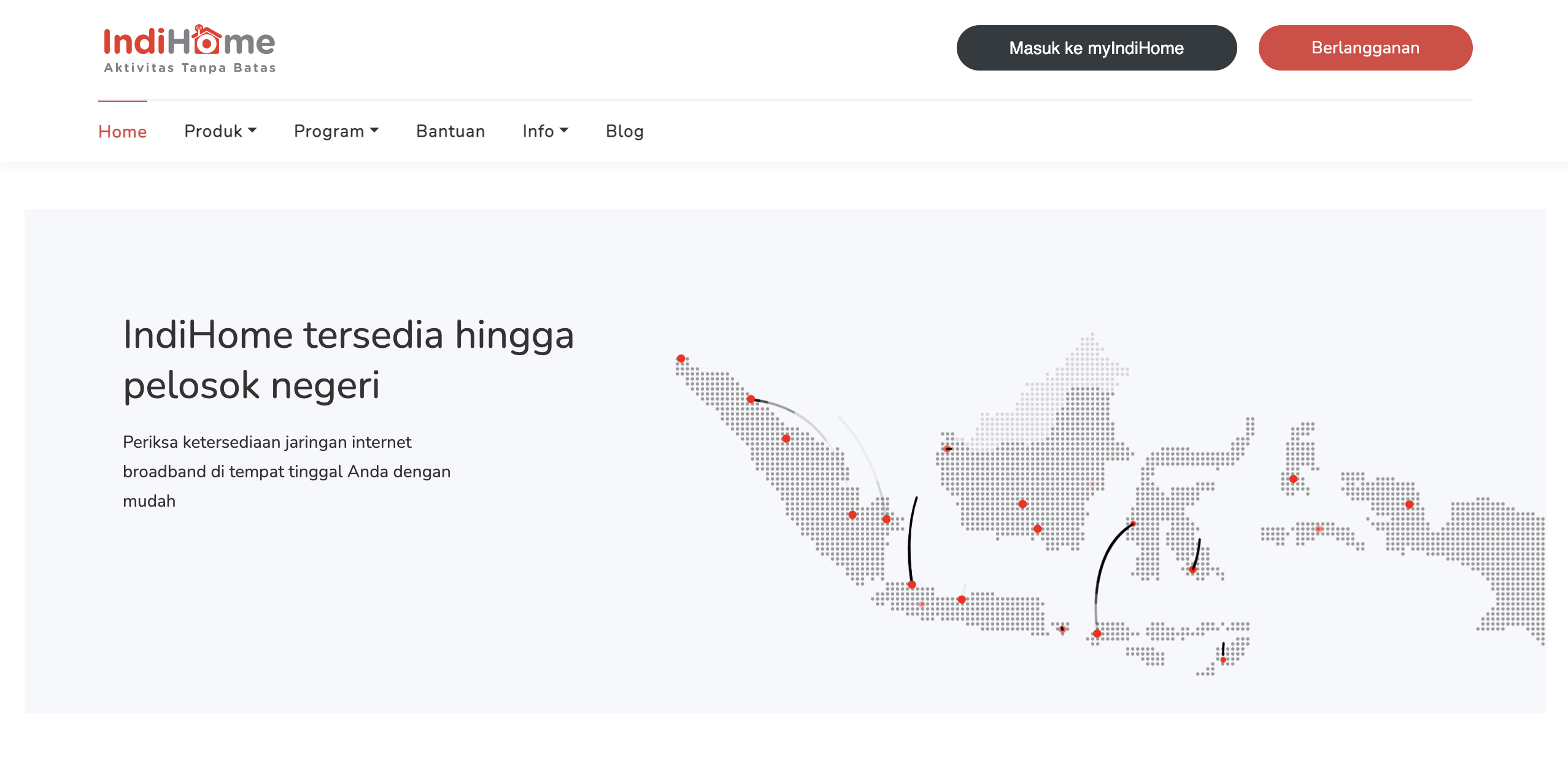Click the red marker on central Java

(962, 600)
